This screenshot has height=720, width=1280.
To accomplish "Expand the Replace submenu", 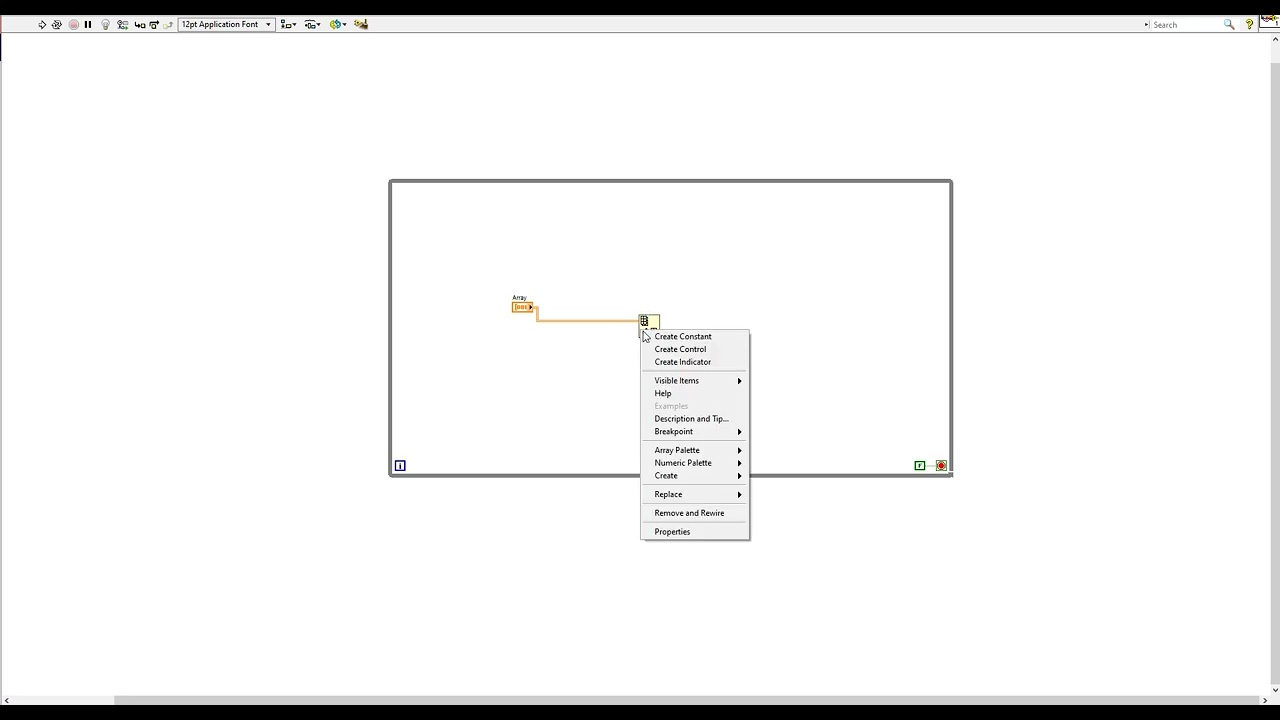I will 695,494.
